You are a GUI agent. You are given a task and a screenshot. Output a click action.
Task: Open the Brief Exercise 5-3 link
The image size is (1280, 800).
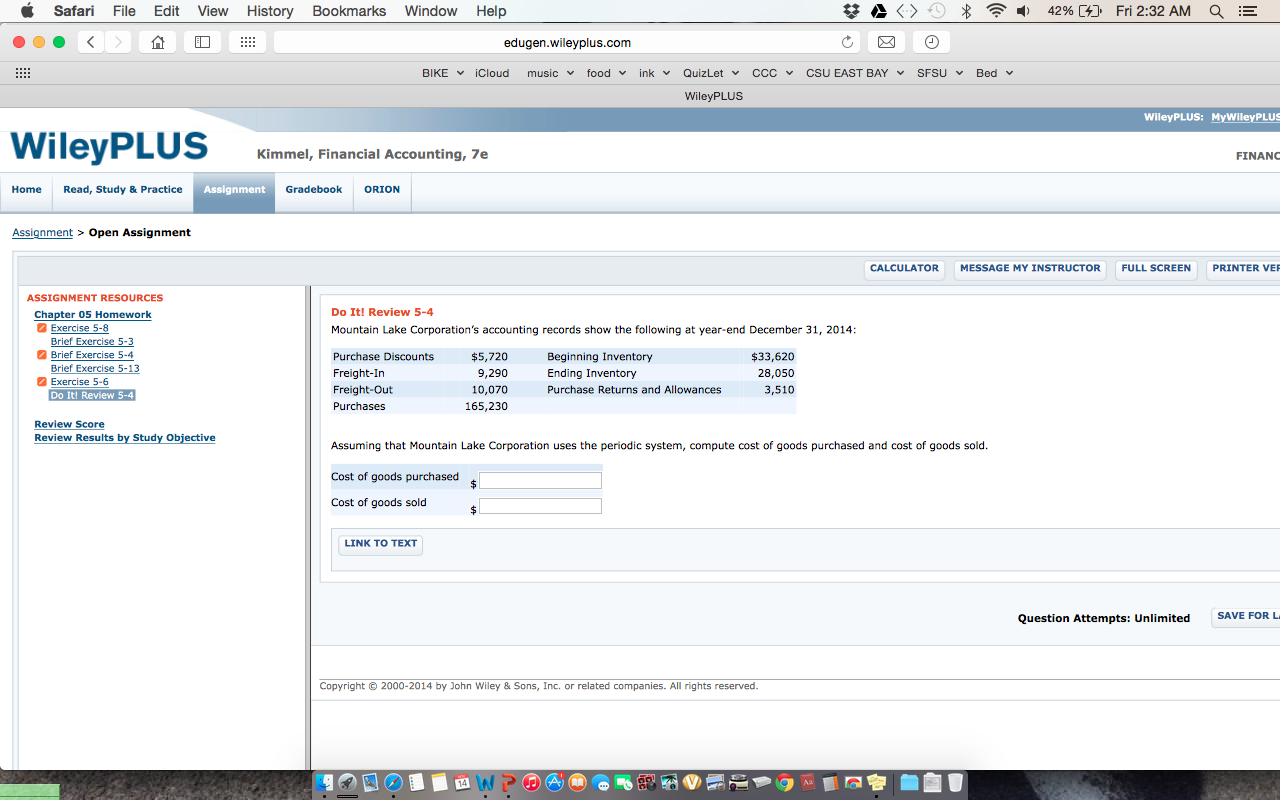pyautogui.click(x=92, y=342)
